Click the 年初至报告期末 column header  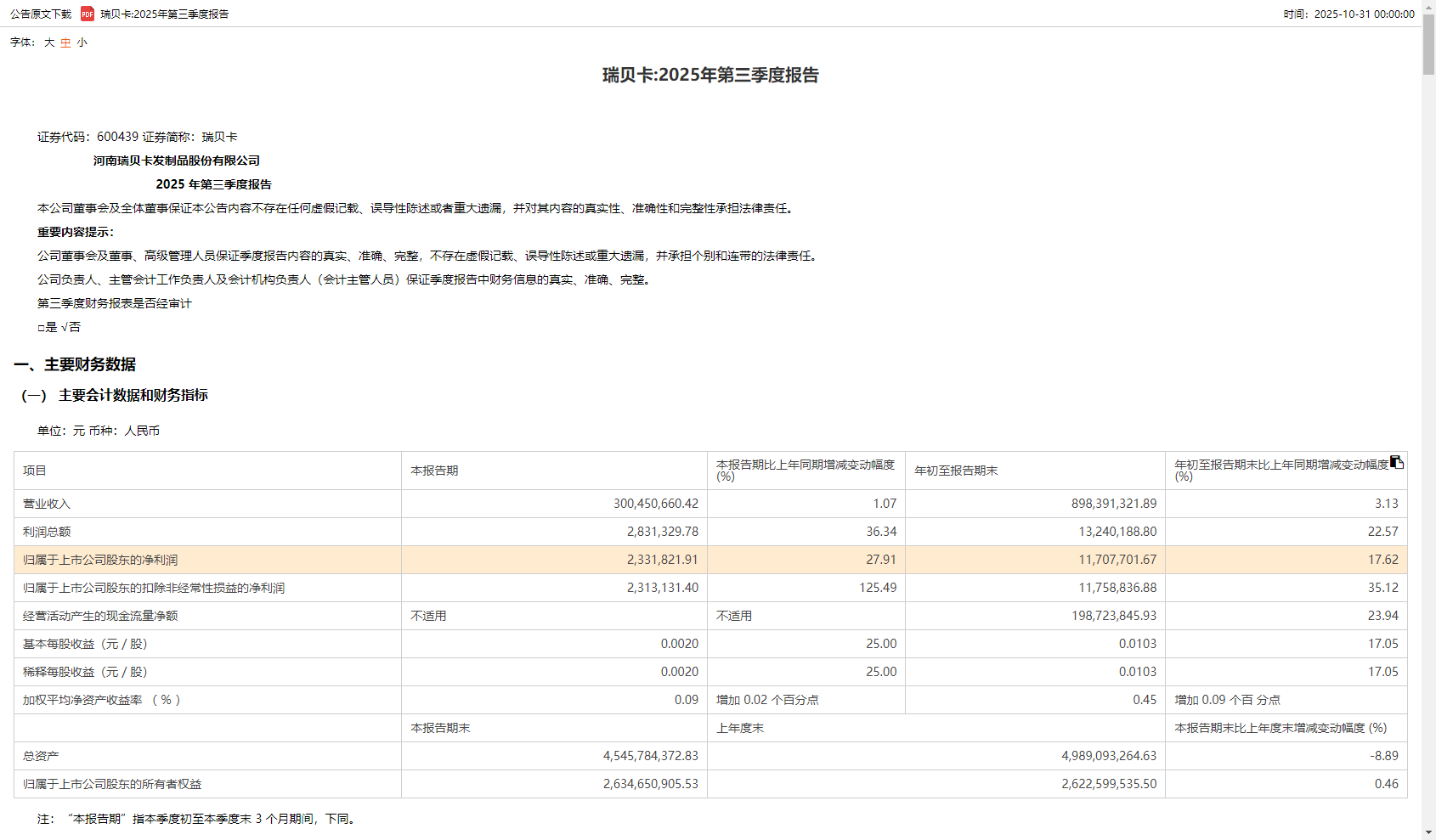pyautogui.click(x=956, y=471)
